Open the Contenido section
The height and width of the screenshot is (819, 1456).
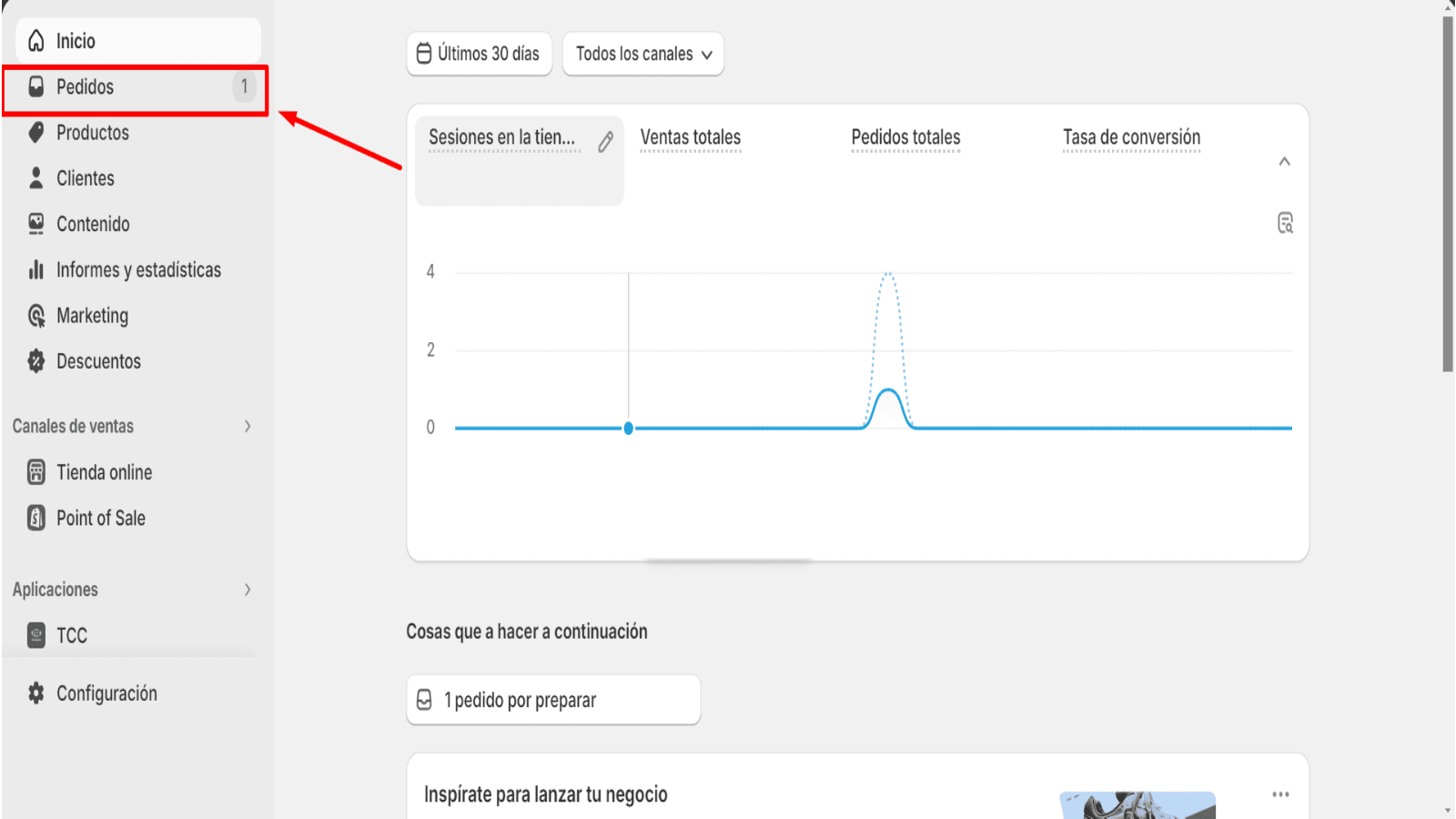tap(91, 223)
